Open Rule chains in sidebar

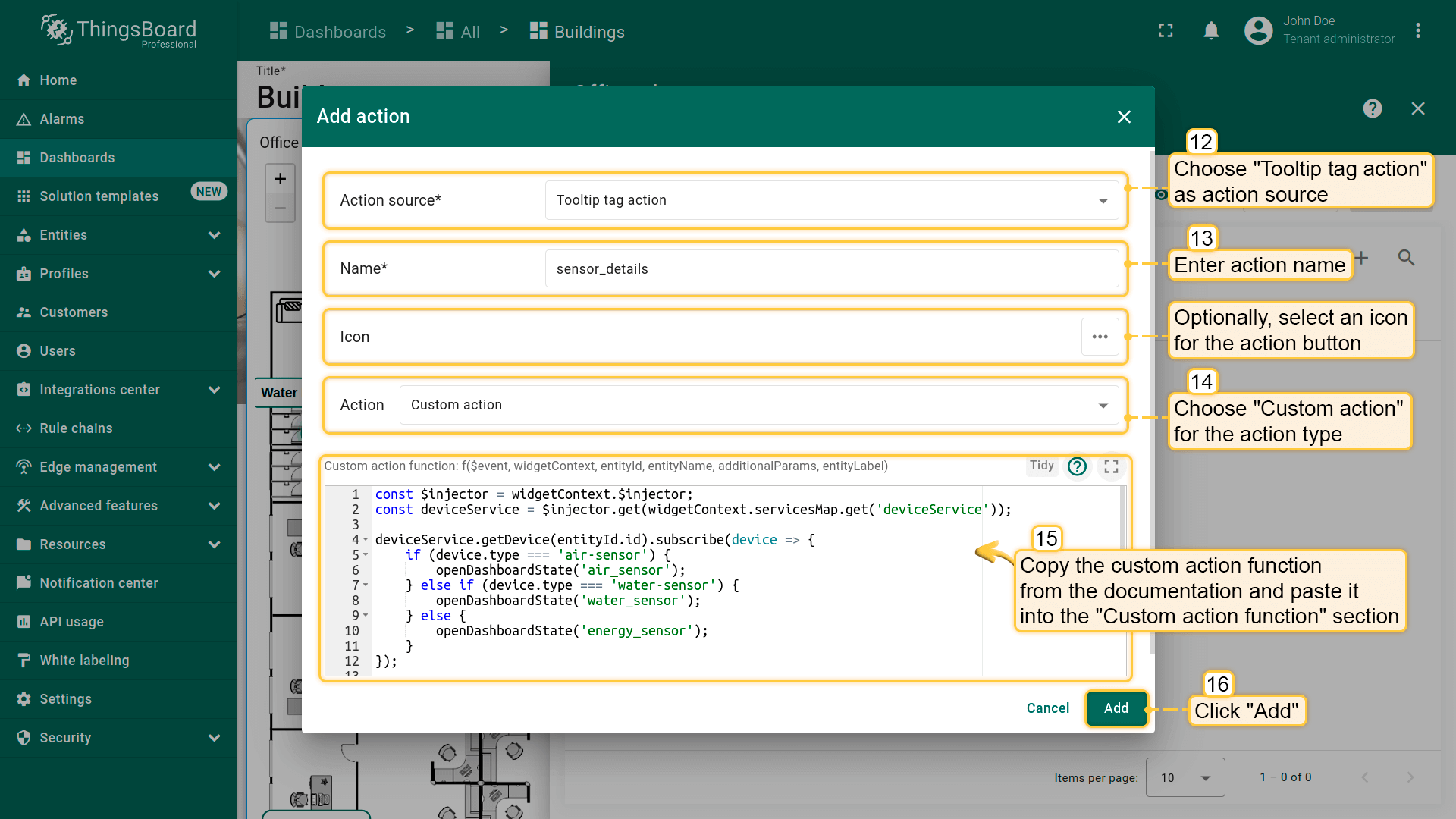[x=76, y=428]
